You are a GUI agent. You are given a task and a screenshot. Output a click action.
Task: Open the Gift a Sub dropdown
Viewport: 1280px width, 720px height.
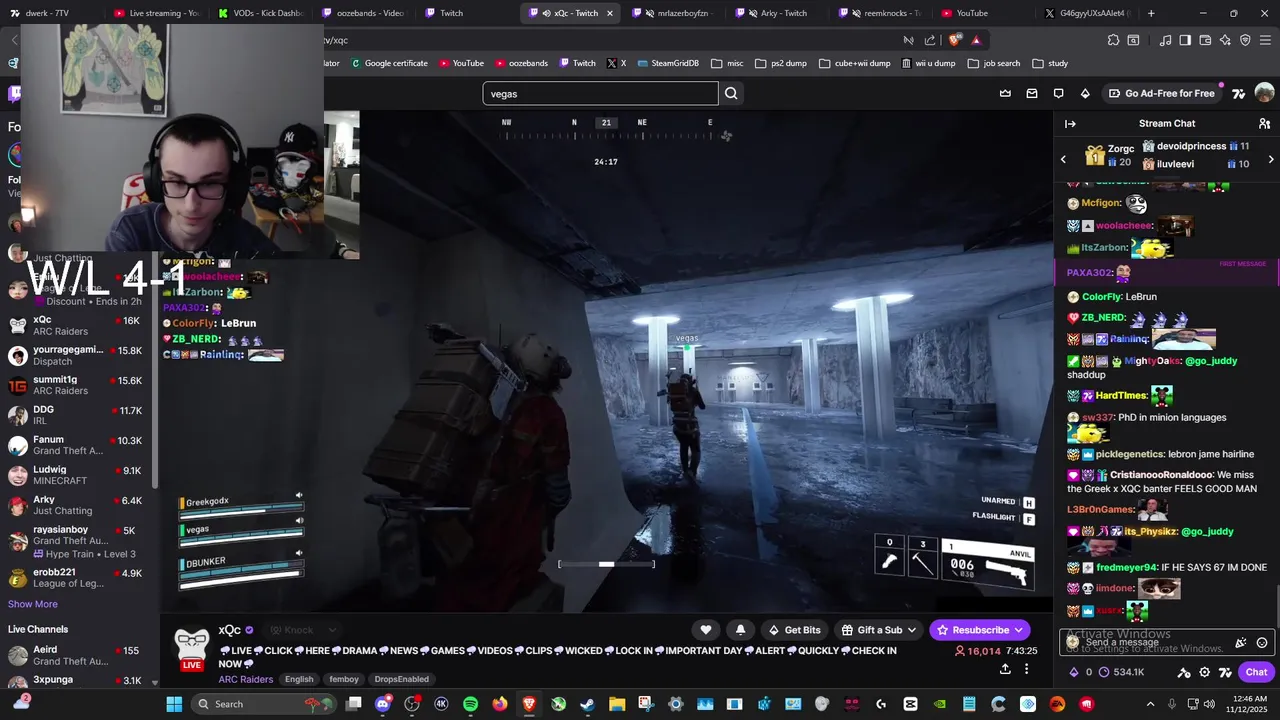(879, 630)
